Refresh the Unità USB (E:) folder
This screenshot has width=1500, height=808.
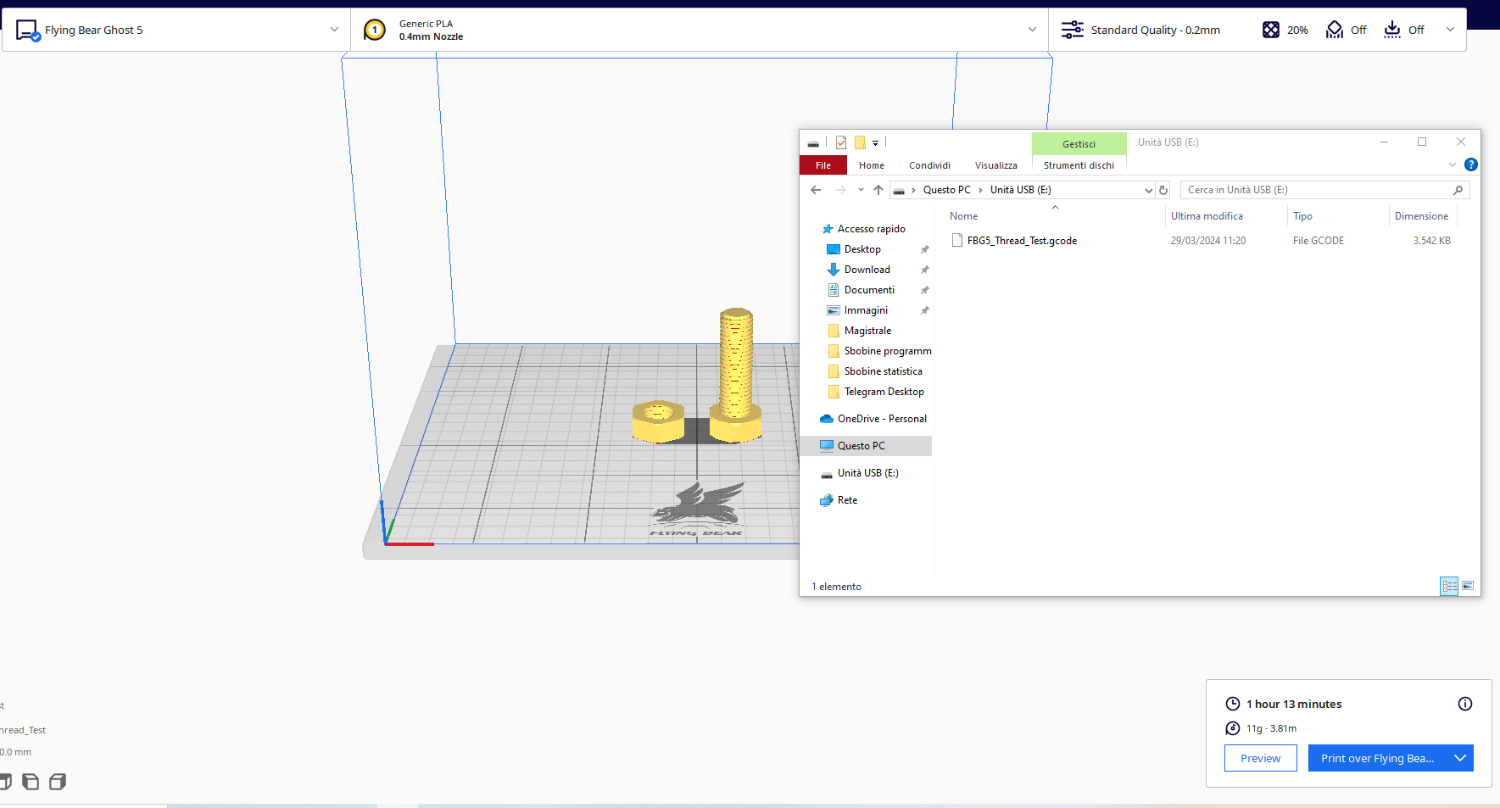[1163, 190]
